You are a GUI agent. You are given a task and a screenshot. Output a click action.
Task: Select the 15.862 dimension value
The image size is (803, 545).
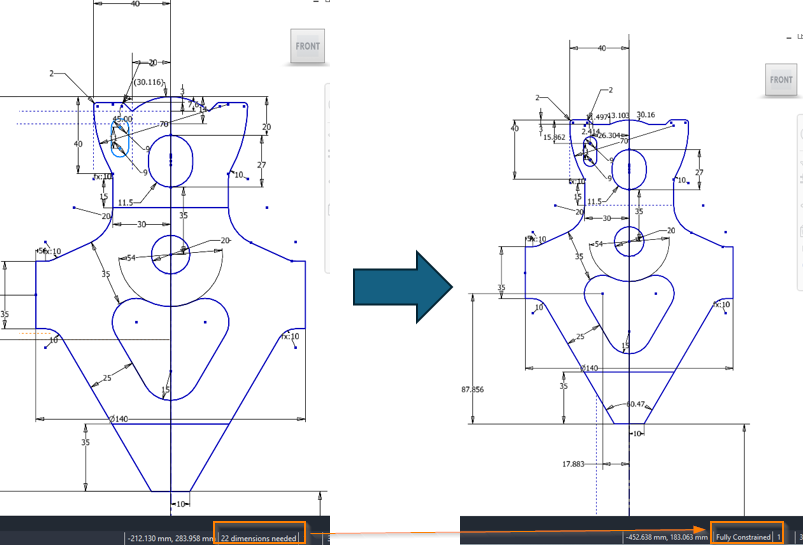(x=554, y=137)
